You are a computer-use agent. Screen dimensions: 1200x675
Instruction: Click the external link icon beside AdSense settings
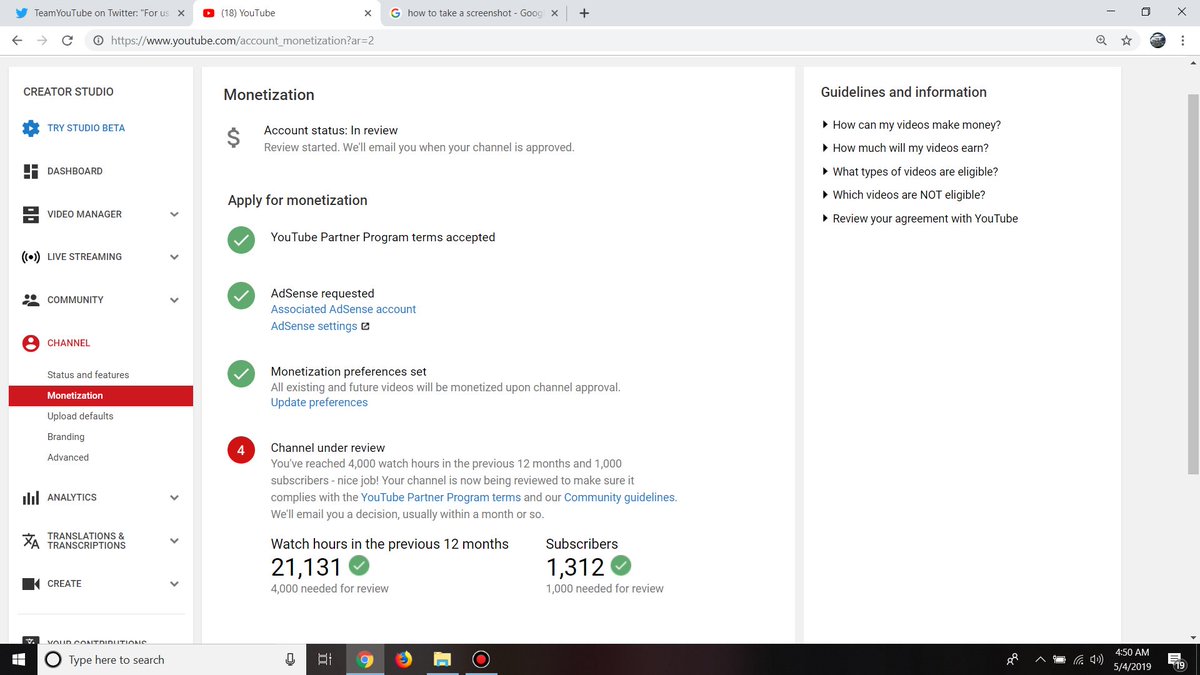click(x=365, y=326)
